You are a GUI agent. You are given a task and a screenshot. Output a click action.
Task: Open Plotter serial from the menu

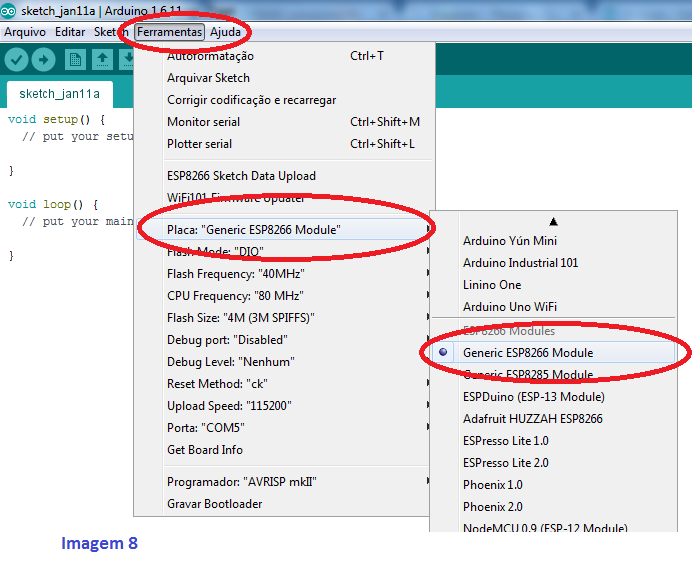pyautogui.click(x=283, y=144)
